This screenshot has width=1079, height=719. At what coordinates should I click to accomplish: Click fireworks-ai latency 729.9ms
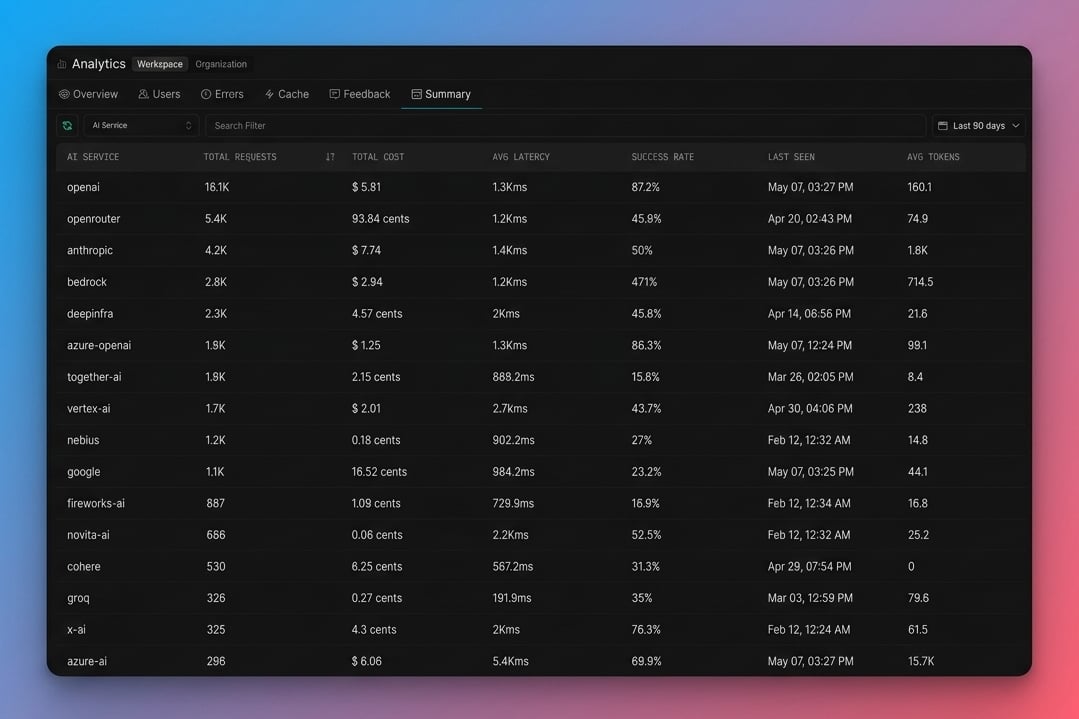tap(513, 504)
